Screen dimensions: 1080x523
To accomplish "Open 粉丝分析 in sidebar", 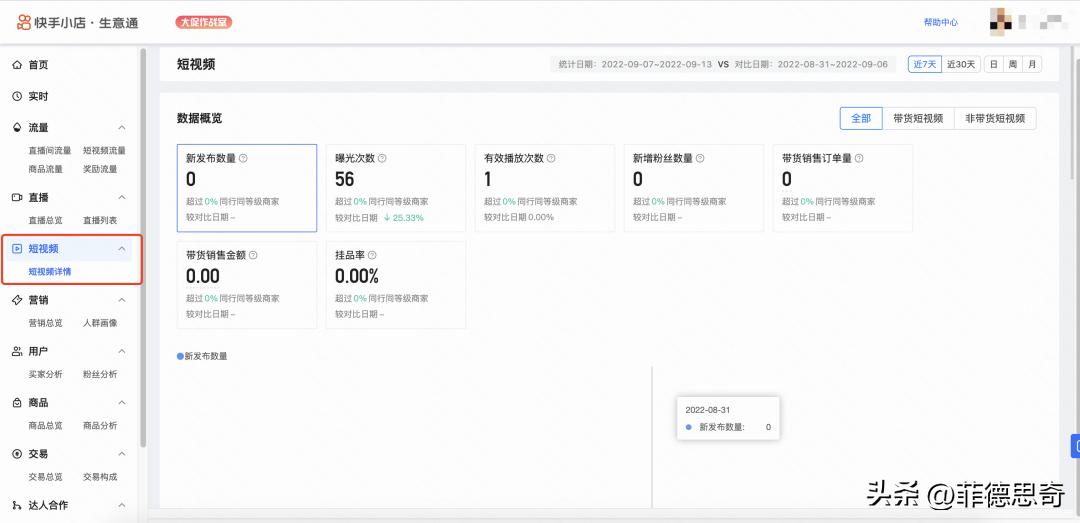I will coord(100,375).
